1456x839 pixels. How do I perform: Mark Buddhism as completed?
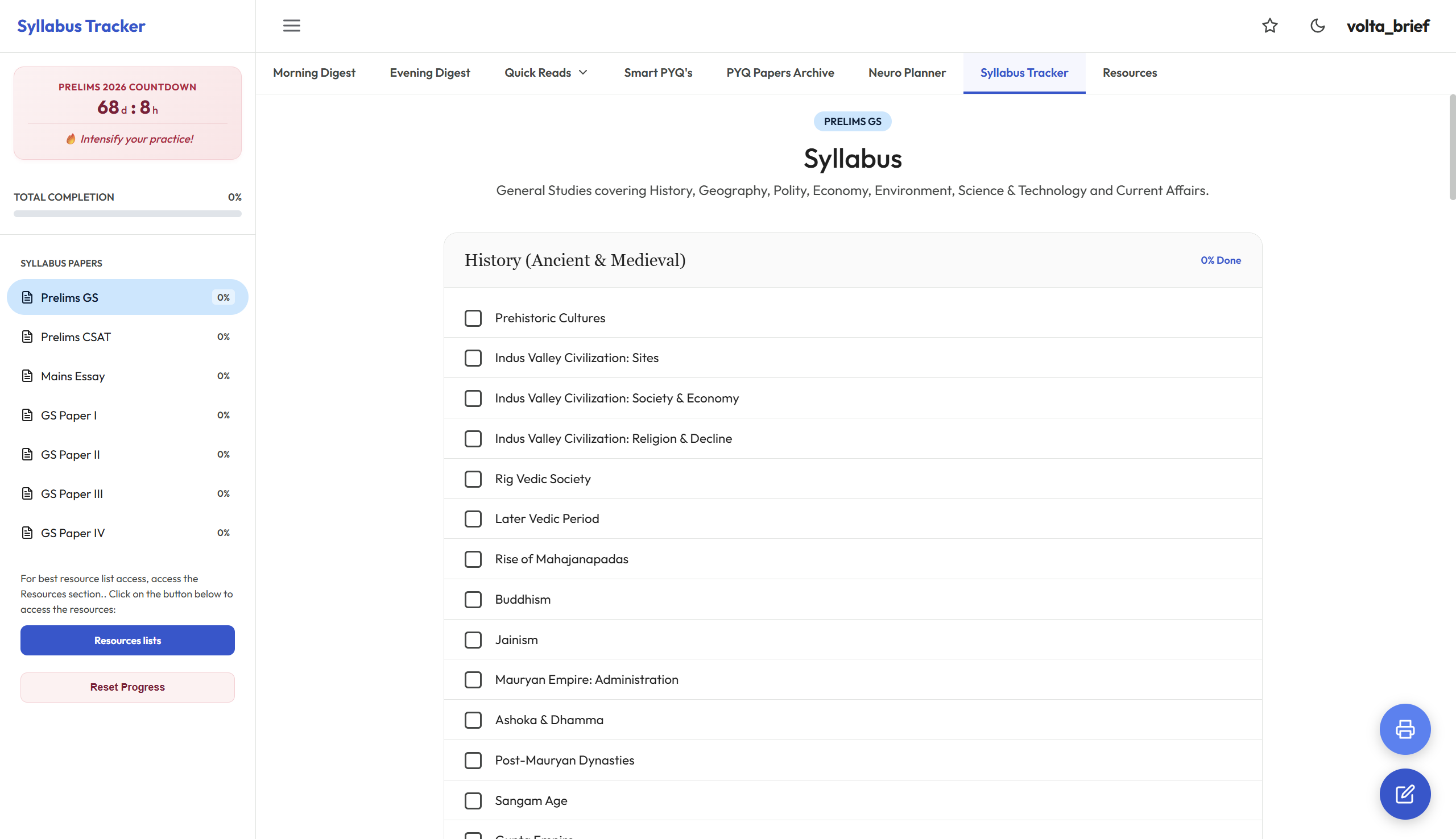click(473, 599)
